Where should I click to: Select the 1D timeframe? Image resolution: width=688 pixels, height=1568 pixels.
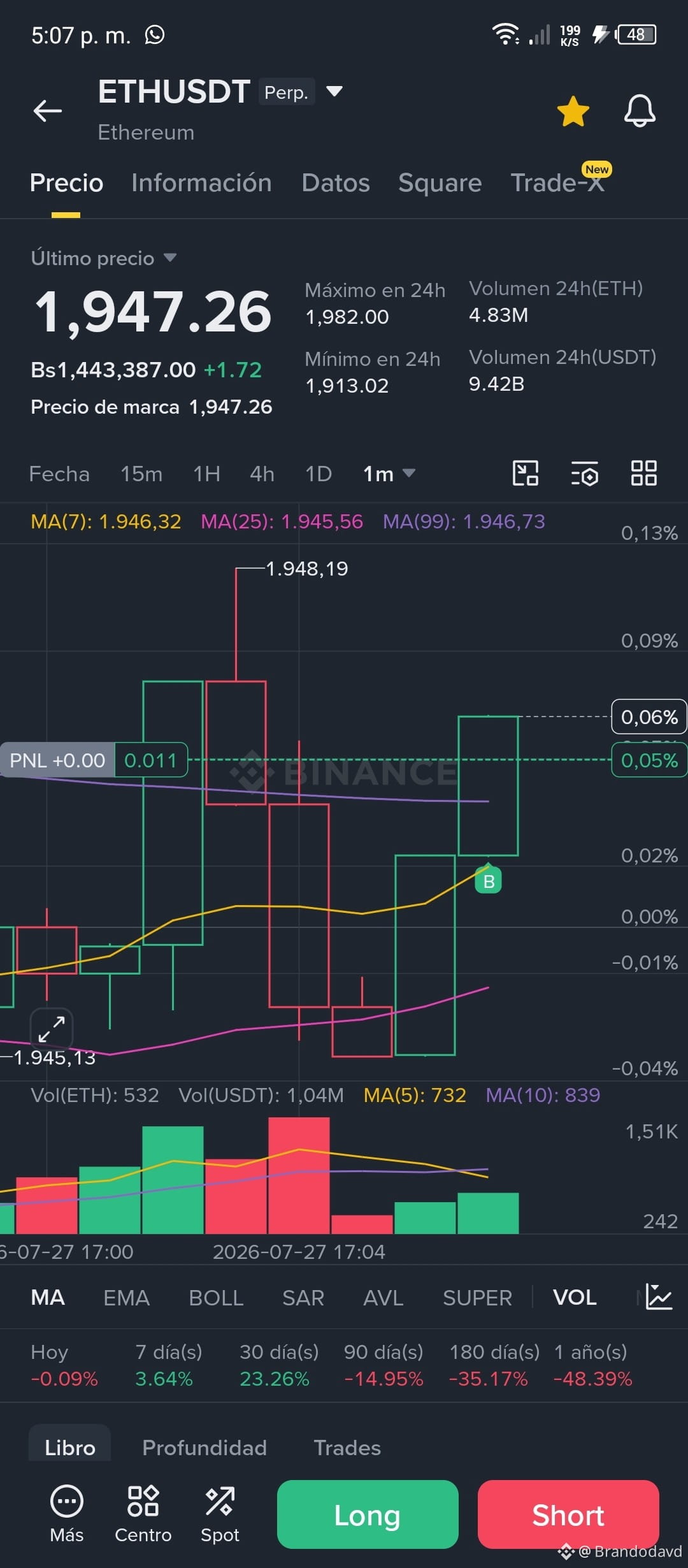tap(319, 474)
